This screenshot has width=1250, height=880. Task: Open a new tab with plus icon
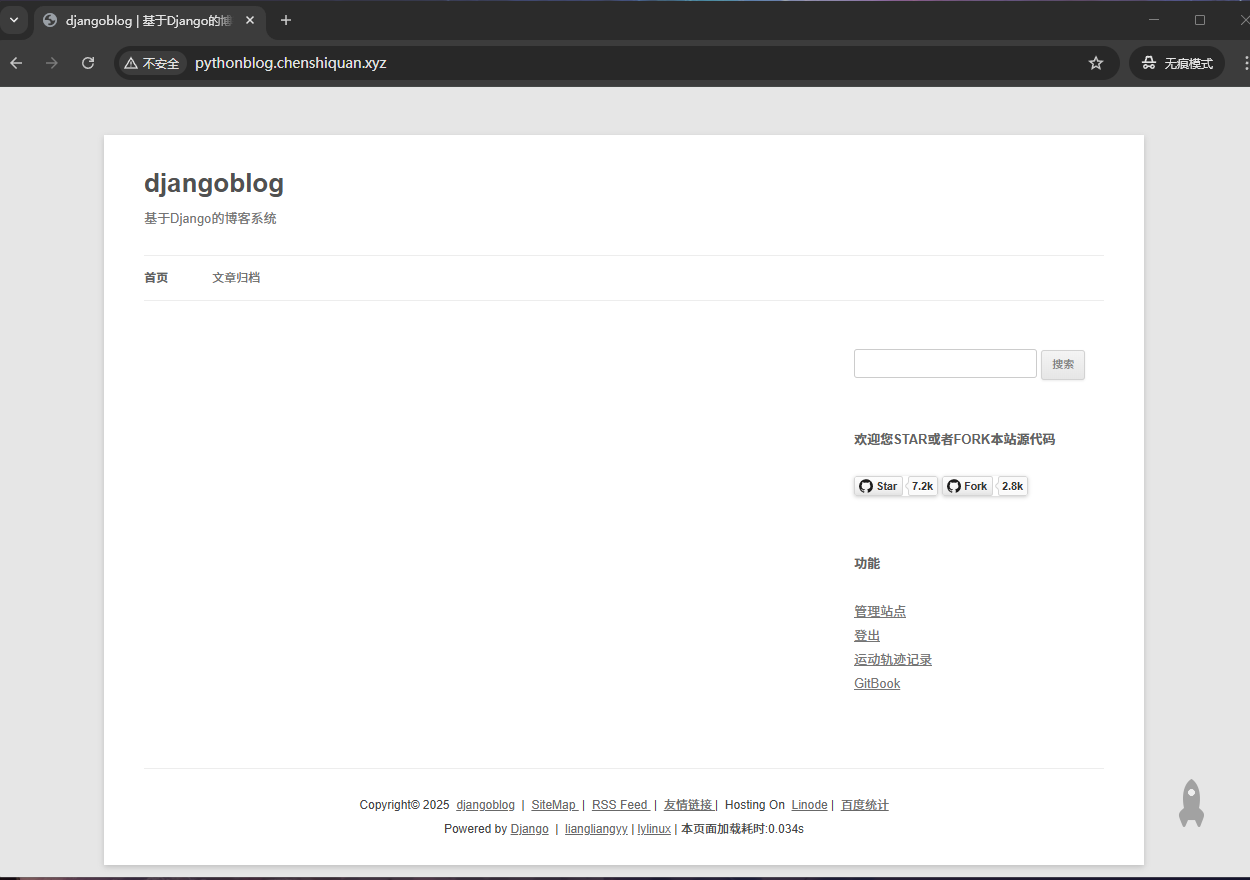[x=286, y=20]
